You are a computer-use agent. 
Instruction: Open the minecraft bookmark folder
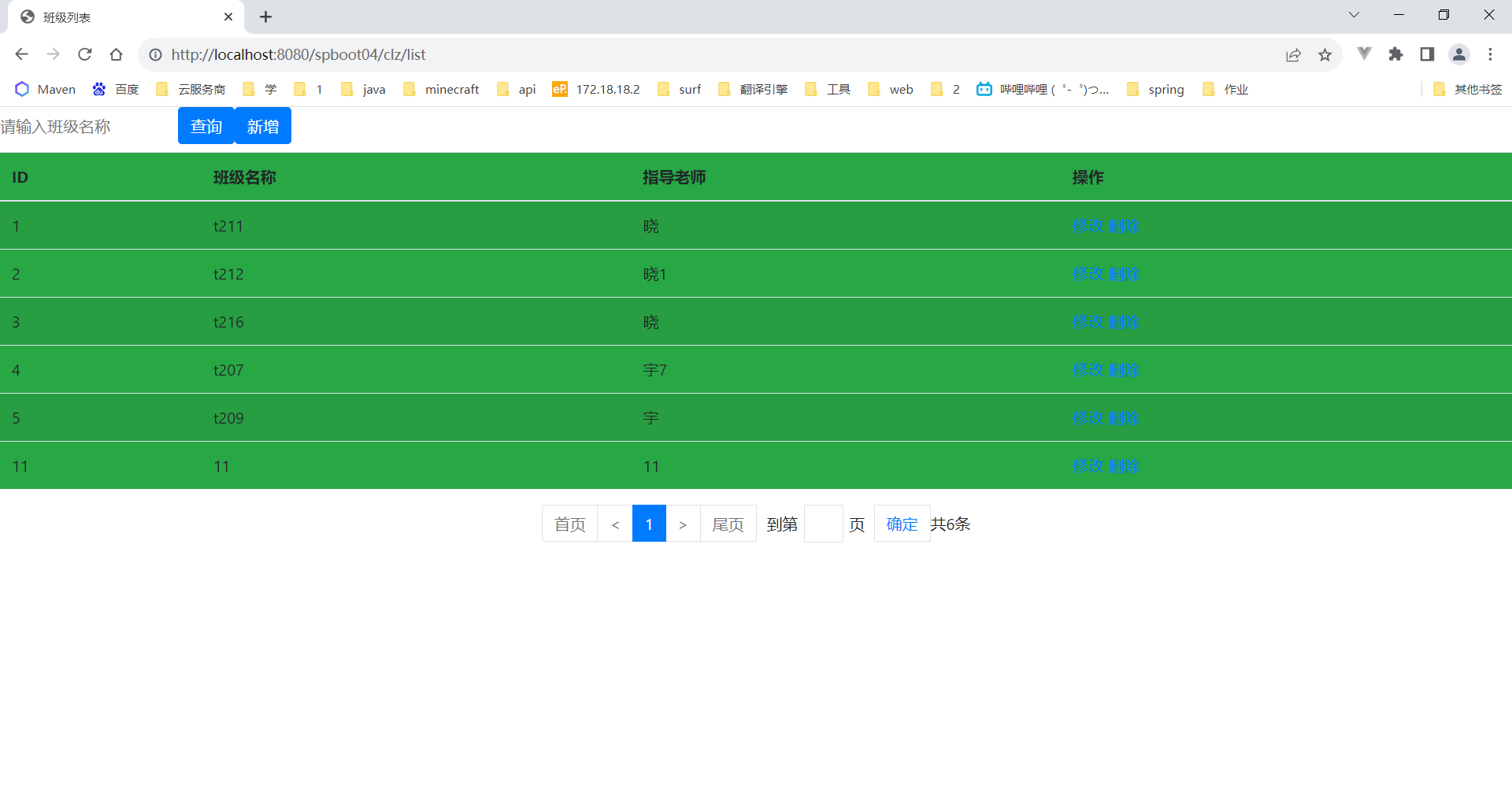[x=441, y=89]
